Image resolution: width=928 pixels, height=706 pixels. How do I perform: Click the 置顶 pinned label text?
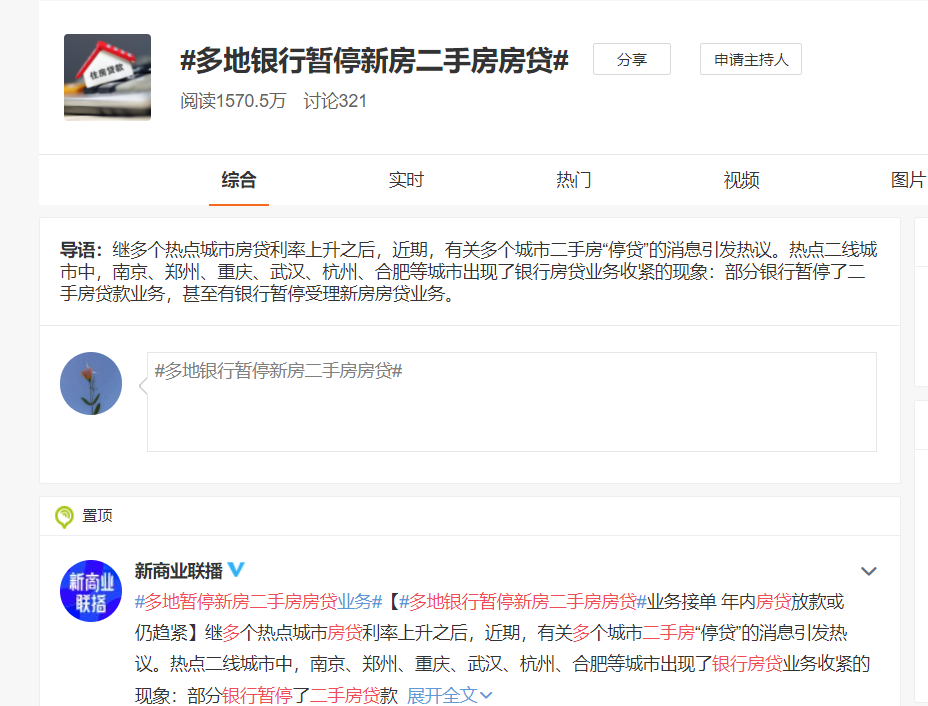(97, 516)
